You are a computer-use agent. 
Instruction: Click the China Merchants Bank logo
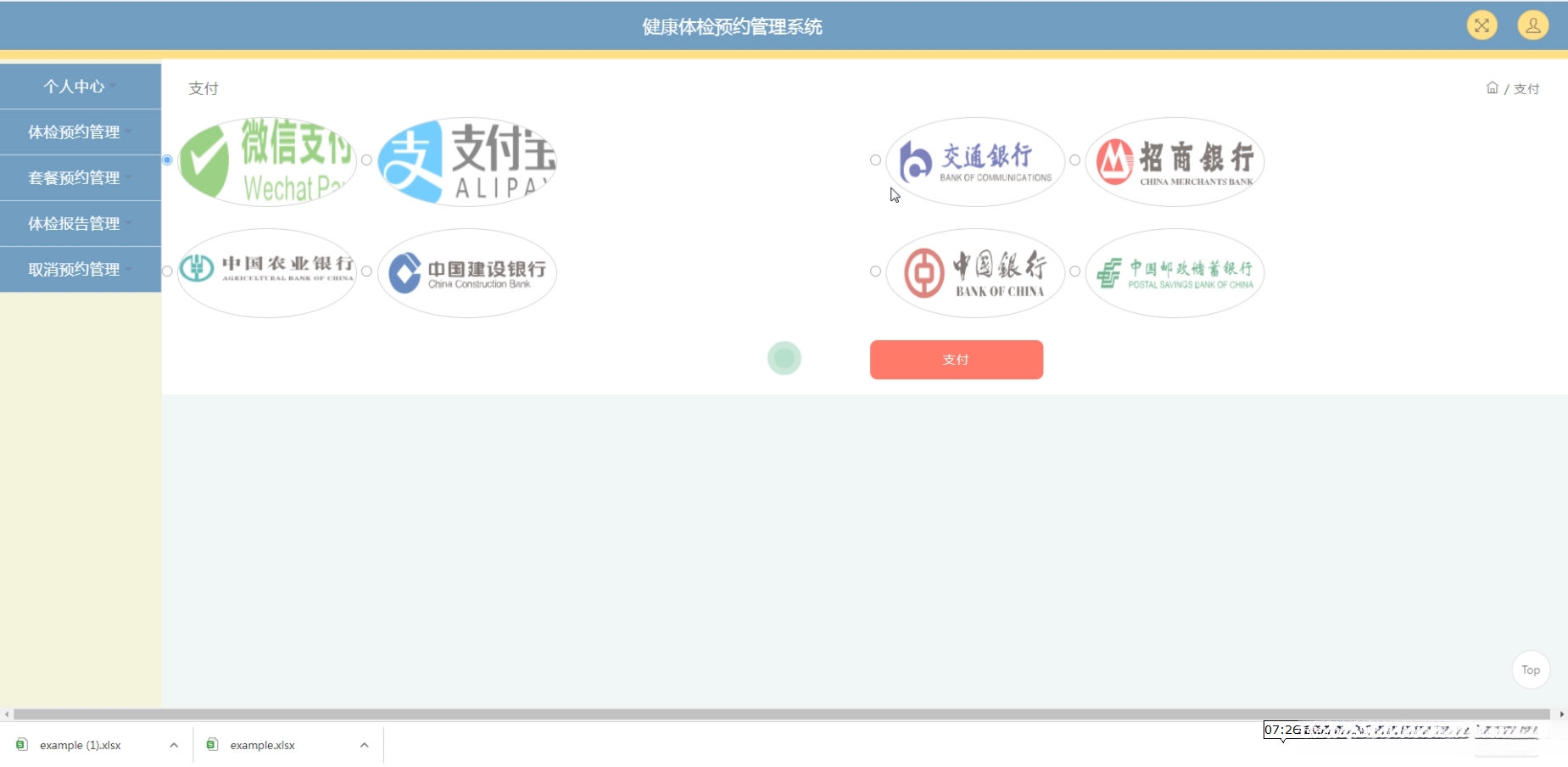[x=1175, y=161]
